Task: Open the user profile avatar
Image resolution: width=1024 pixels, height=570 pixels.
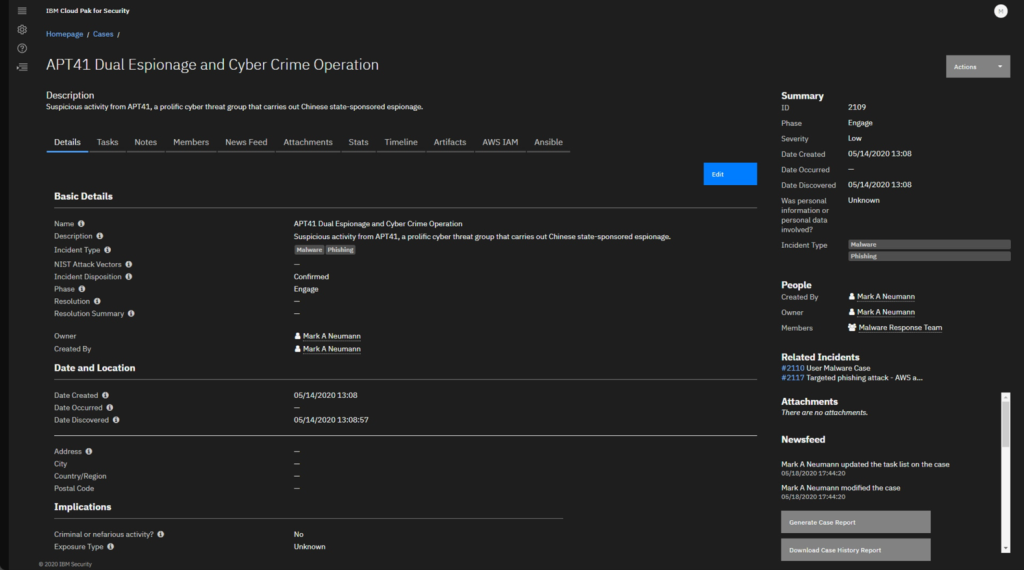Action: point(1000,11)
